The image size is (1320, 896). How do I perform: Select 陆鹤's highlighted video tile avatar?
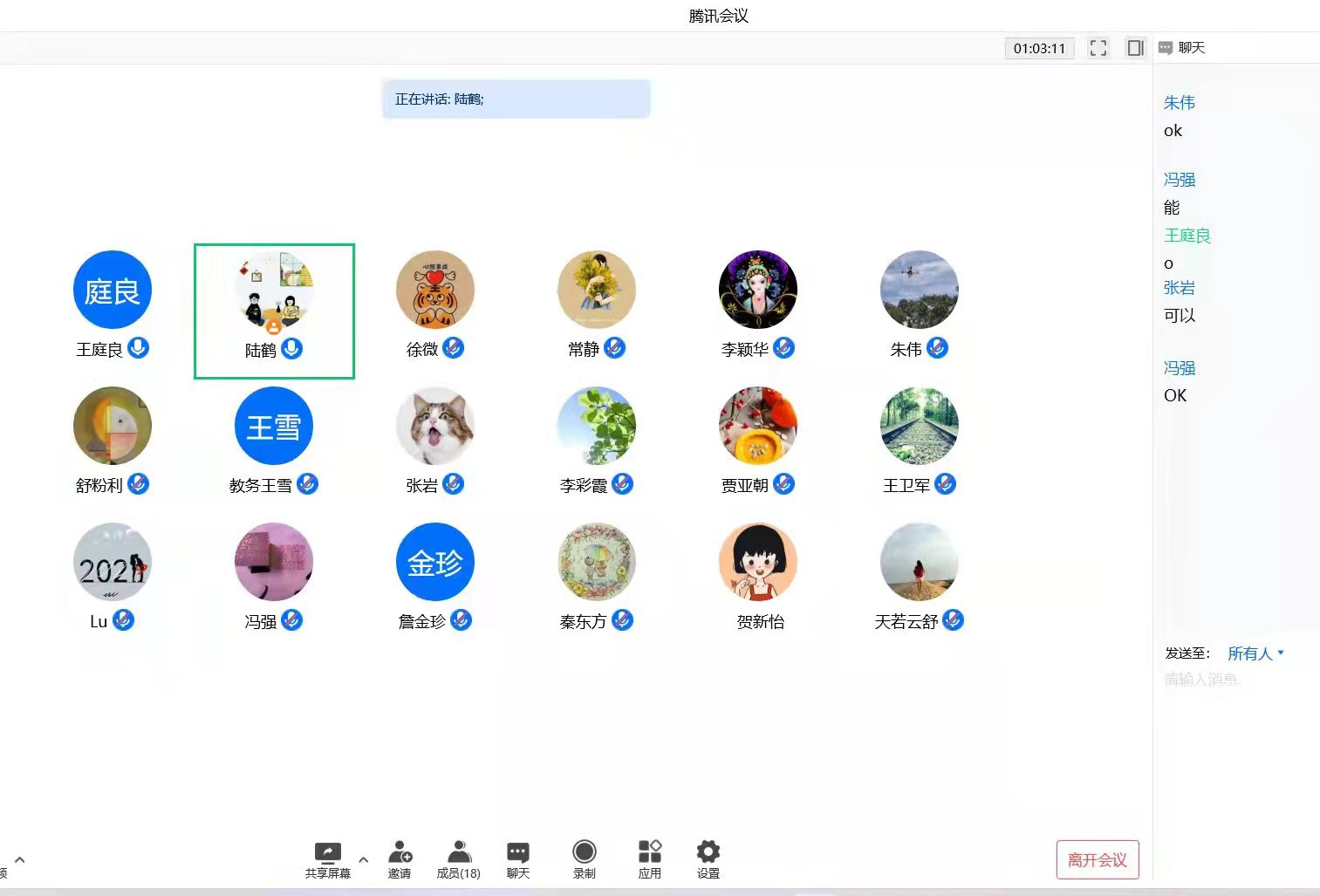click(x=274, y=291)
